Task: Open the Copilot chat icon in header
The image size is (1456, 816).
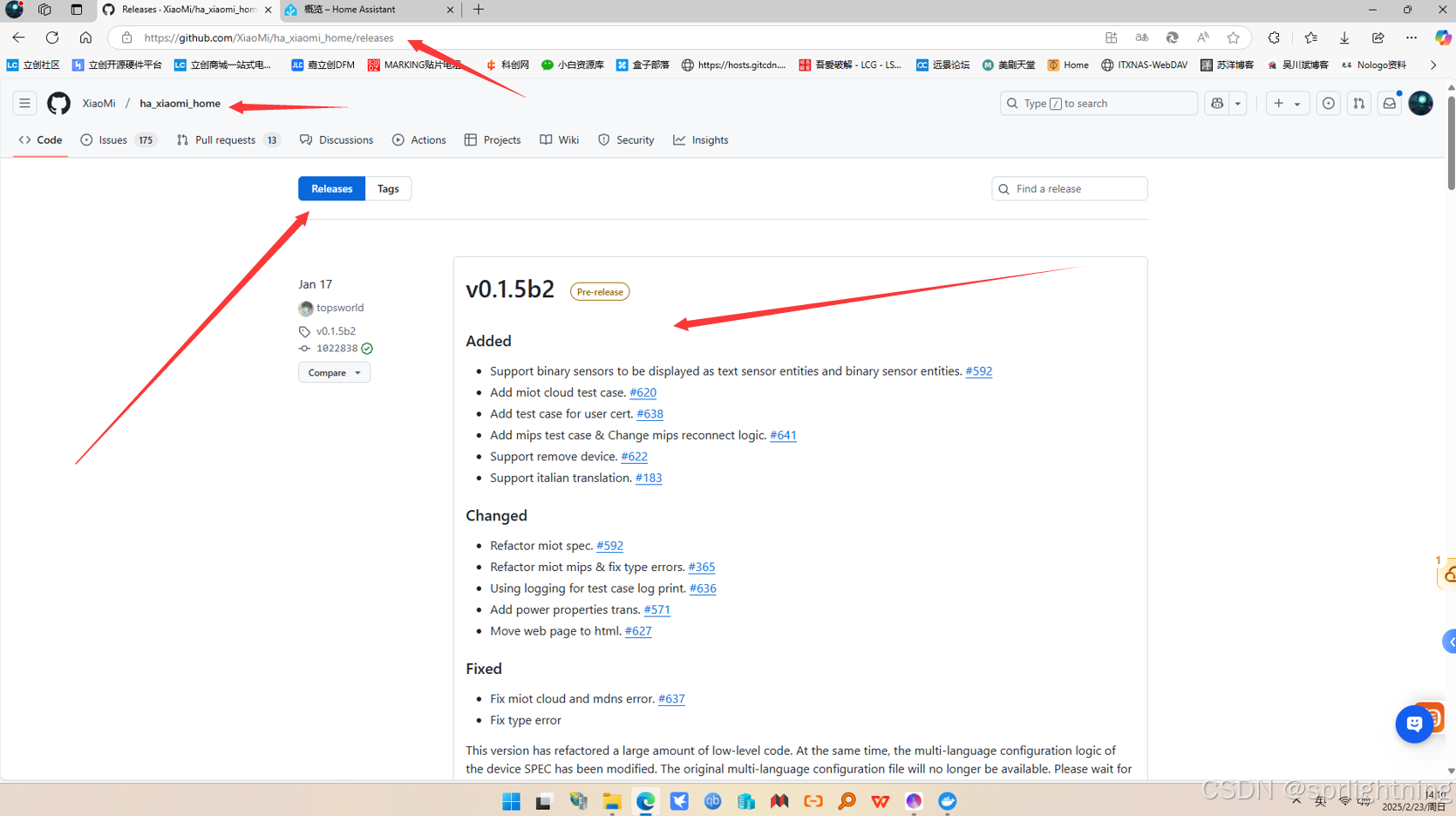Action: 1217,103
